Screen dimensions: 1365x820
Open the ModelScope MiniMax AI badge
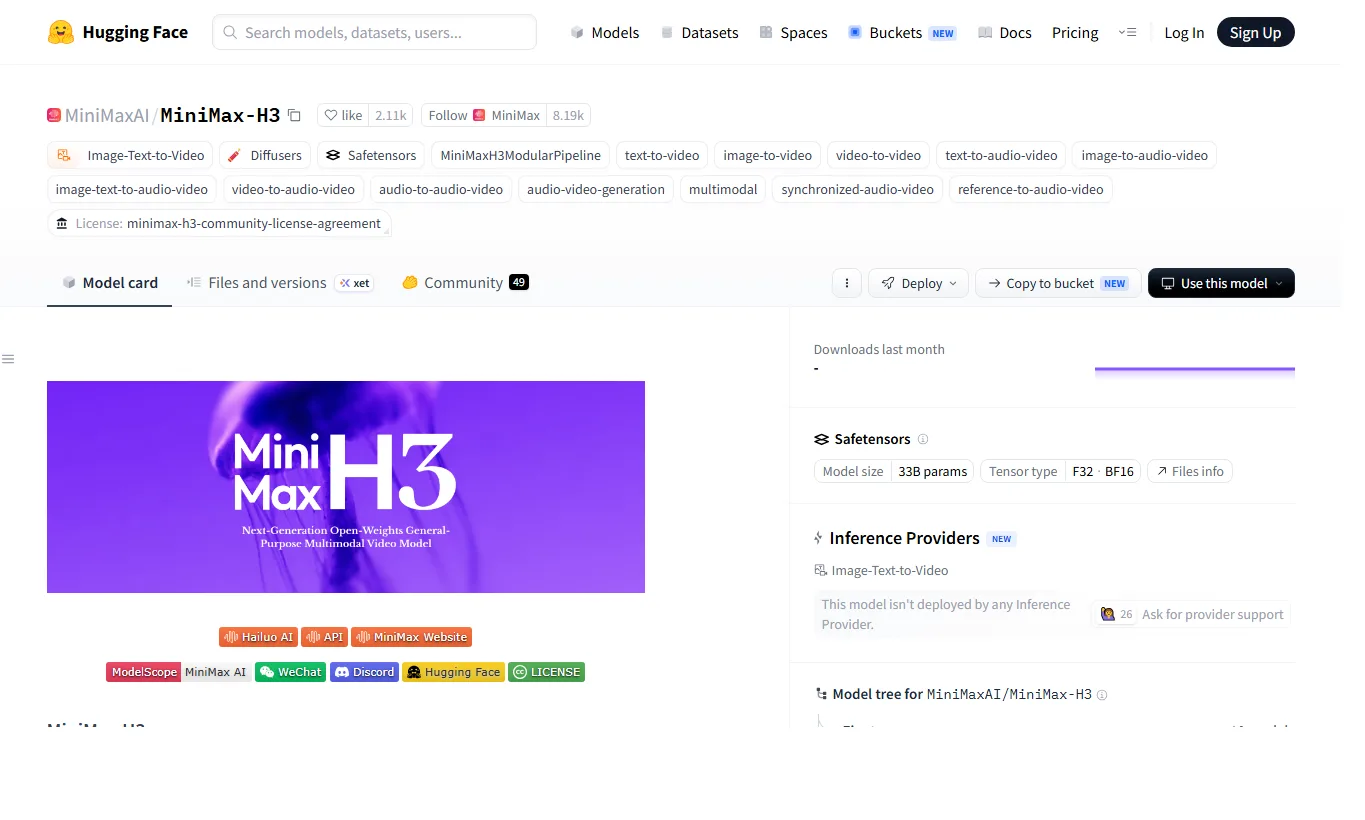pyautogui.click(x=179, y=672)
